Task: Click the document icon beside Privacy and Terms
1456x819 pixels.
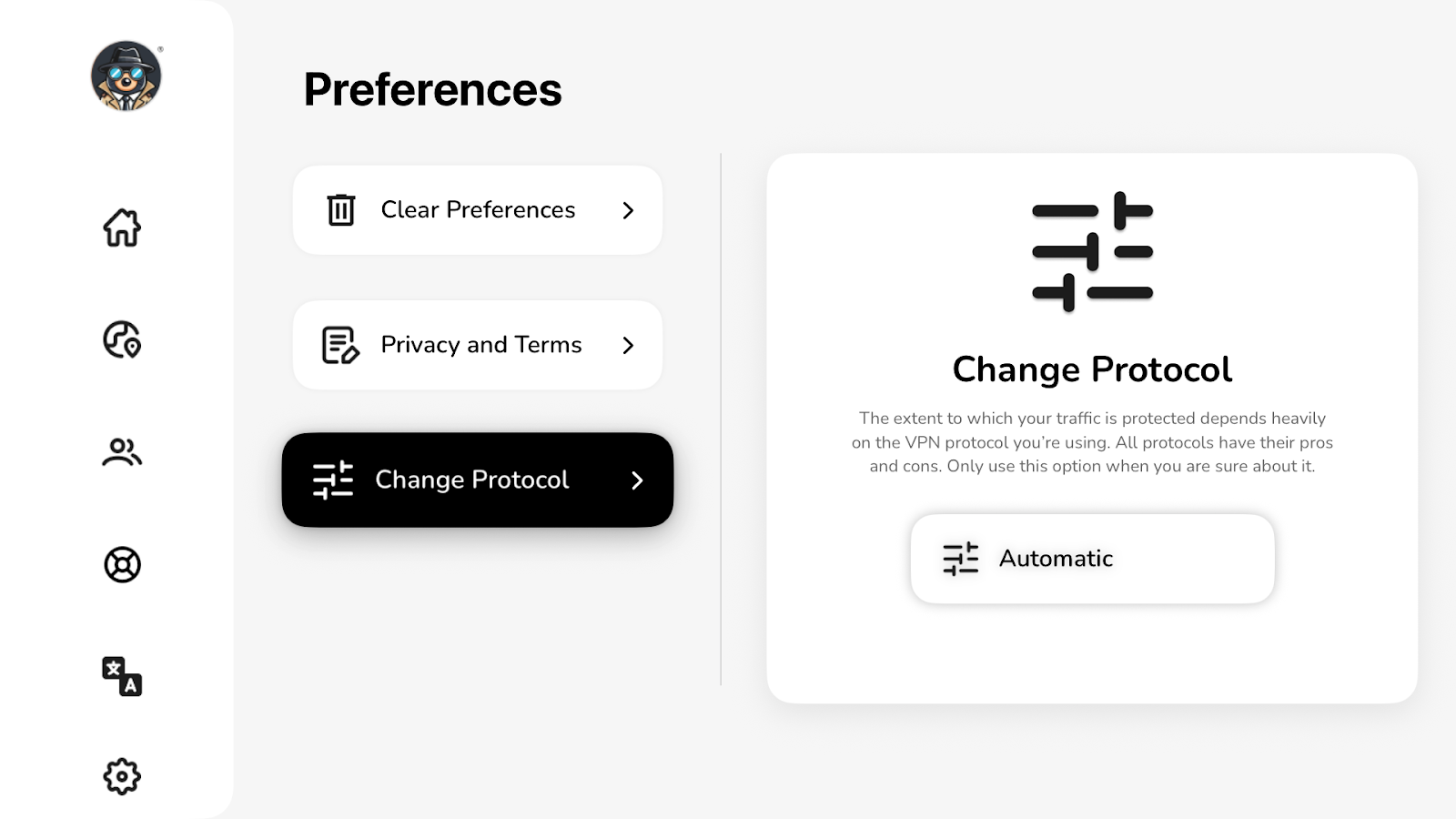Action: point(340,345)
